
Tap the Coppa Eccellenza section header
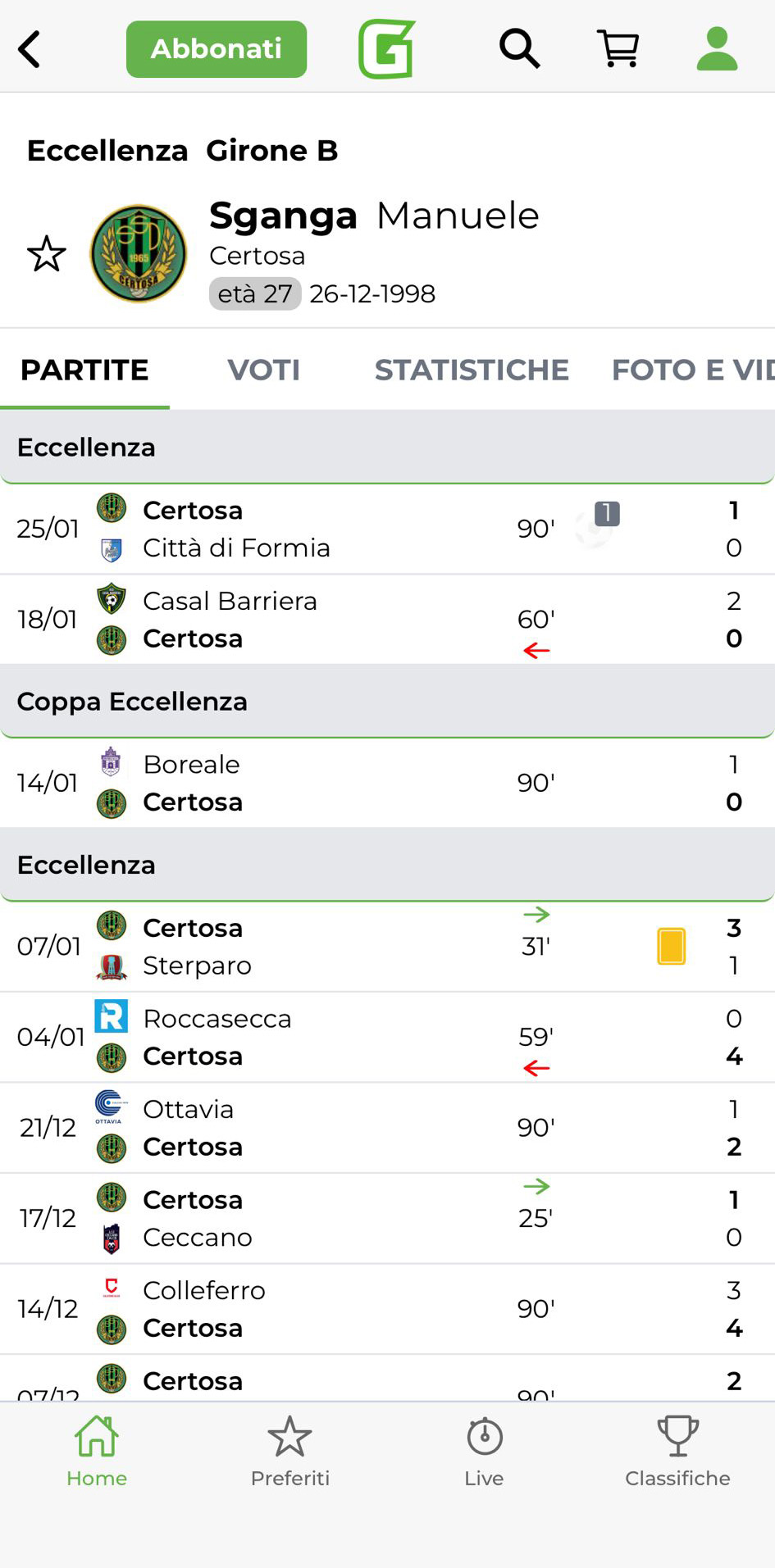(x=387, y=702)
